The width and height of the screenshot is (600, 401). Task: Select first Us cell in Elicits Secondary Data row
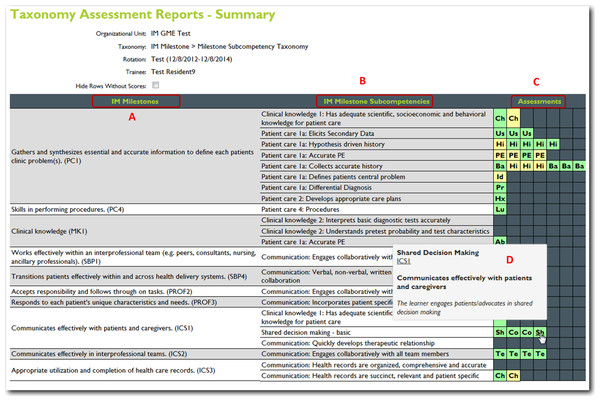point(500,133)
